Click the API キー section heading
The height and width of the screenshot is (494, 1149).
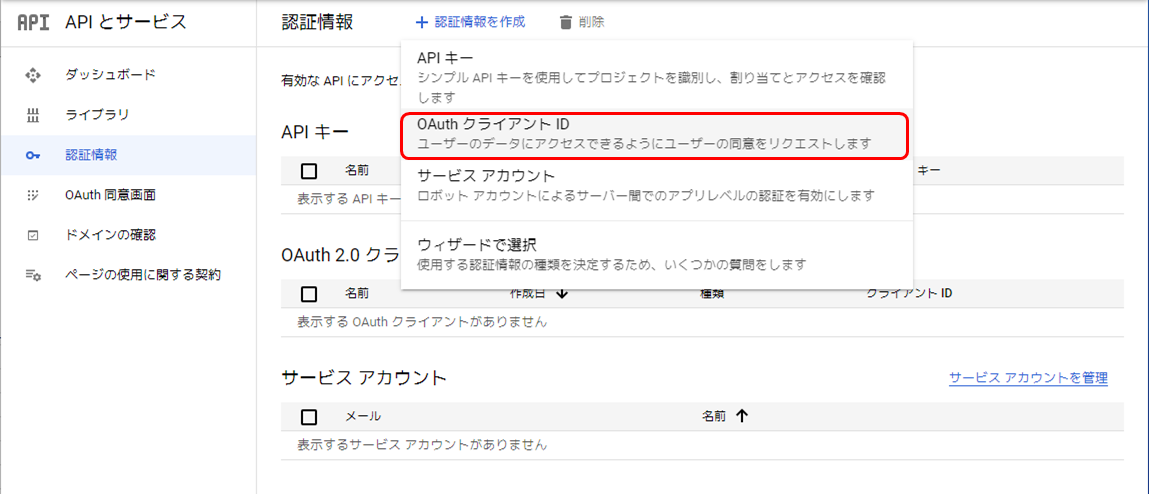[x=315, y=133]
